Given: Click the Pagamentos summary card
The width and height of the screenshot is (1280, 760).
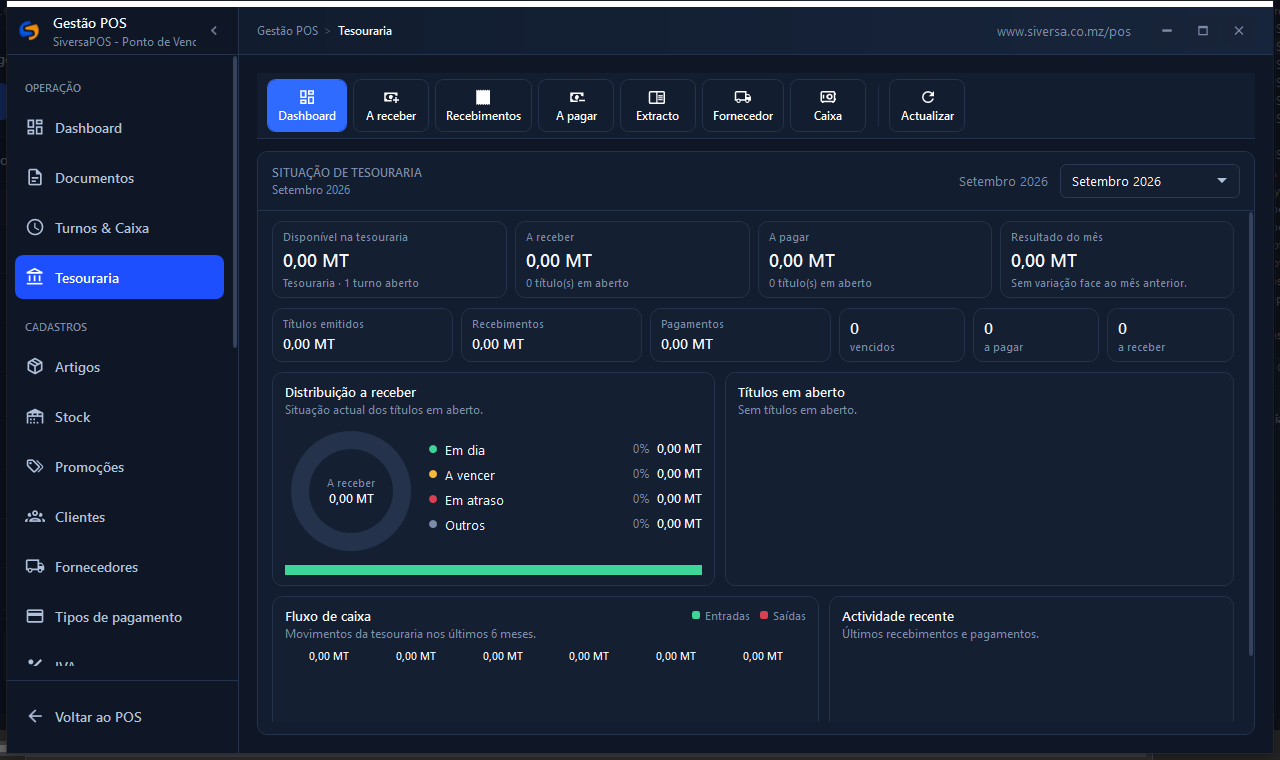Looking at the screenshot, I should 740,335.
